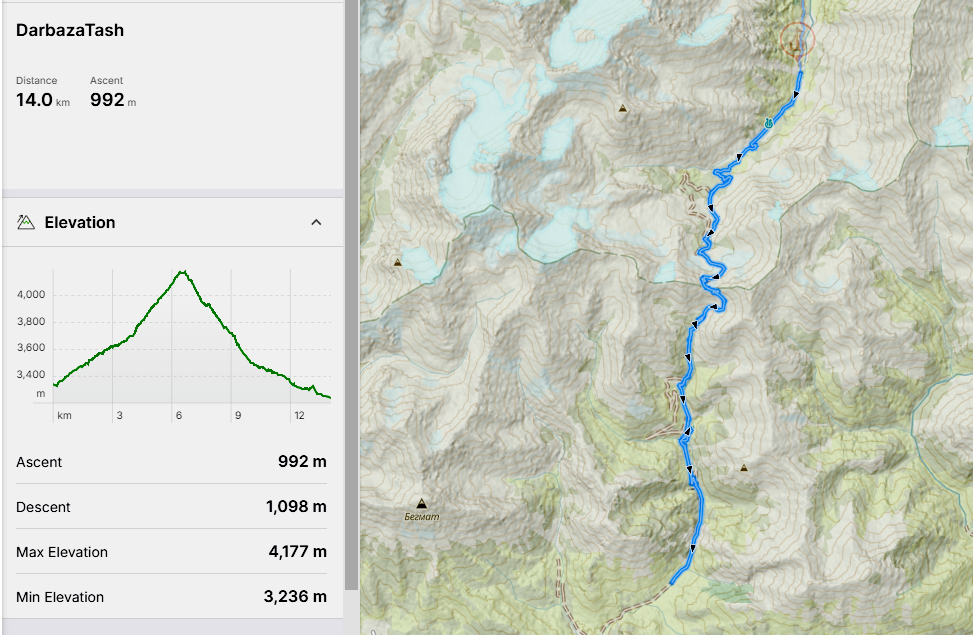Click the Distance 14.0 km stat
Screen dimensions: 973x635
click(42, 92)
